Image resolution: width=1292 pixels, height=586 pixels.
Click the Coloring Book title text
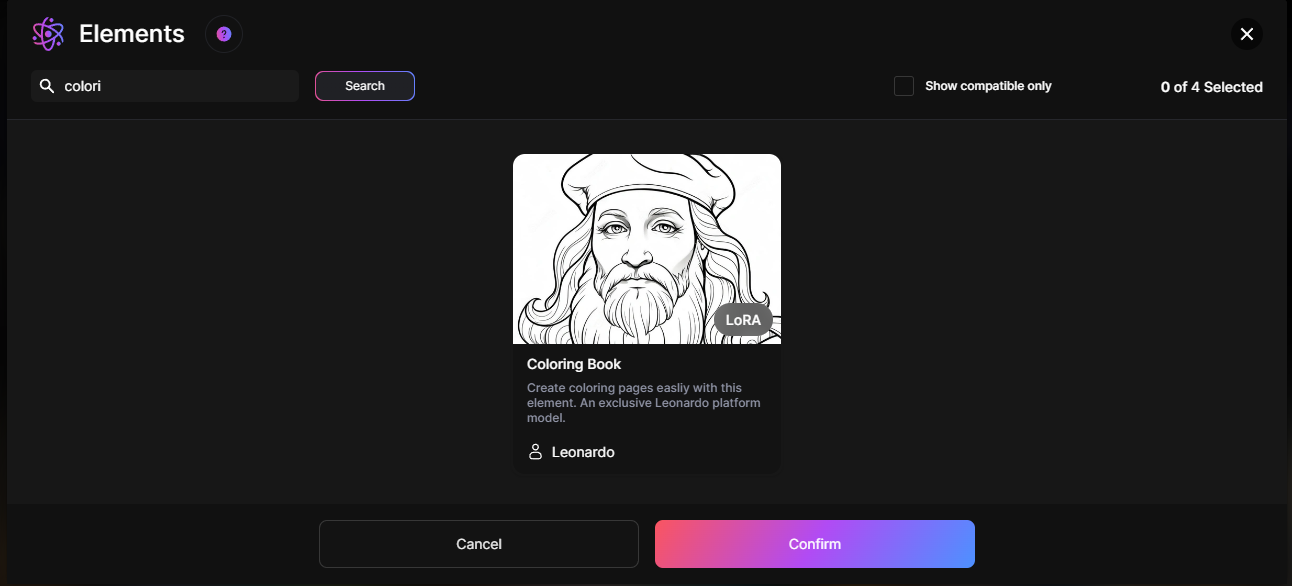tap(574, 364)
